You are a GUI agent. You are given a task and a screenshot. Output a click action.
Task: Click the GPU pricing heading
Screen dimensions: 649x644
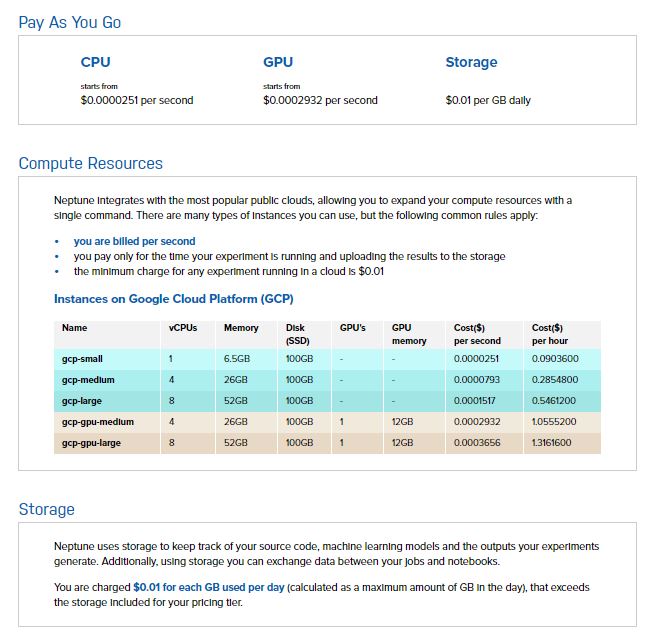point(278,62)
